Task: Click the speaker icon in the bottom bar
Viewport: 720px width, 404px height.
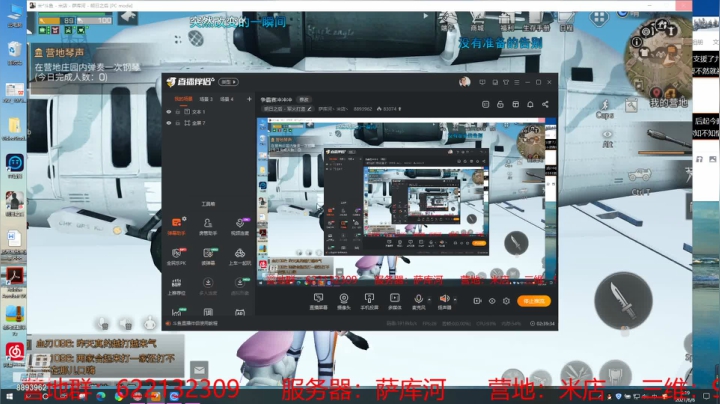Action: point(444,301)
